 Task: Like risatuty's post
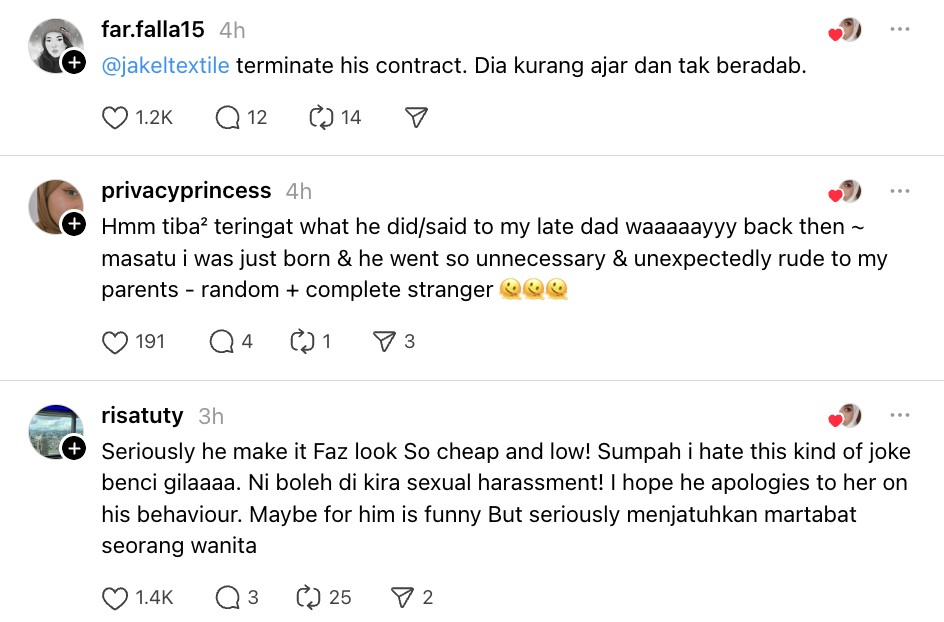[x=116, y=597]
